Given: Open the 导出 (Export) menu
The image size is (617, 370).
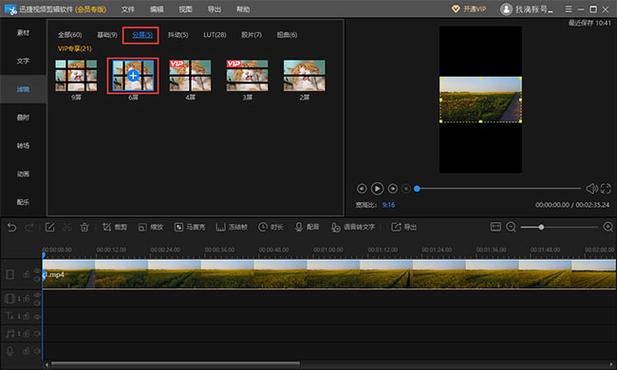Looking at the screenshot, I should coord(214,9).
